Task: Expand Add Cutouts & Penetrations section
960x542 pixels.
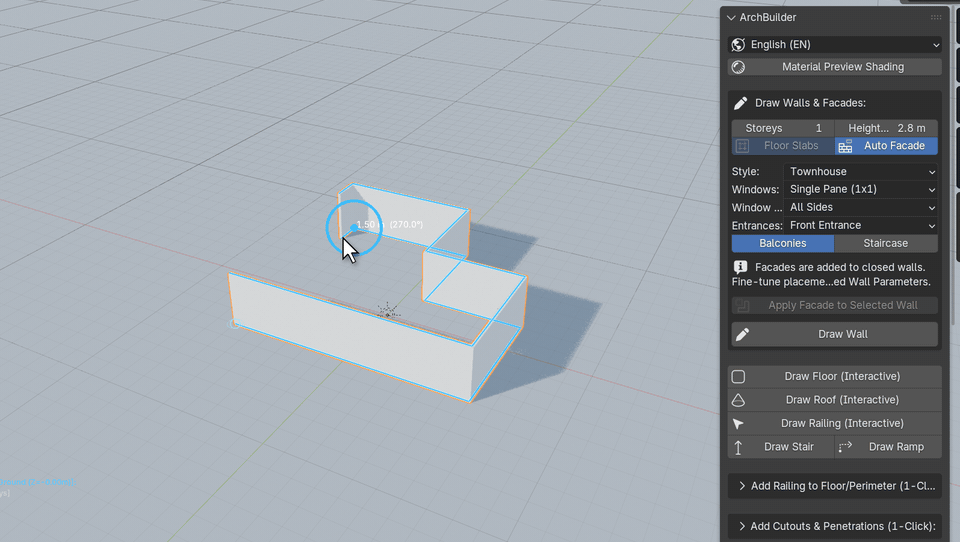Action: coord(834,526)
